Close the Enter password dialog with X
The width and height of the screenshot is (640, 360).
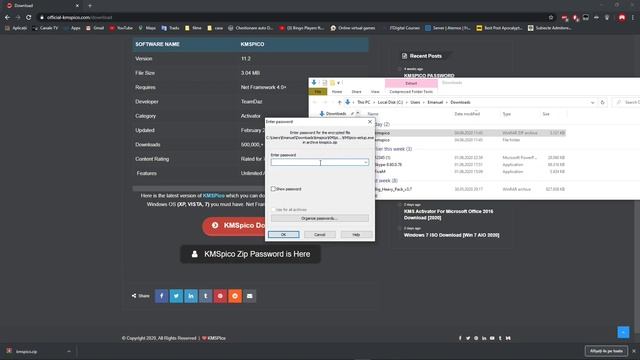click(370, 122)
